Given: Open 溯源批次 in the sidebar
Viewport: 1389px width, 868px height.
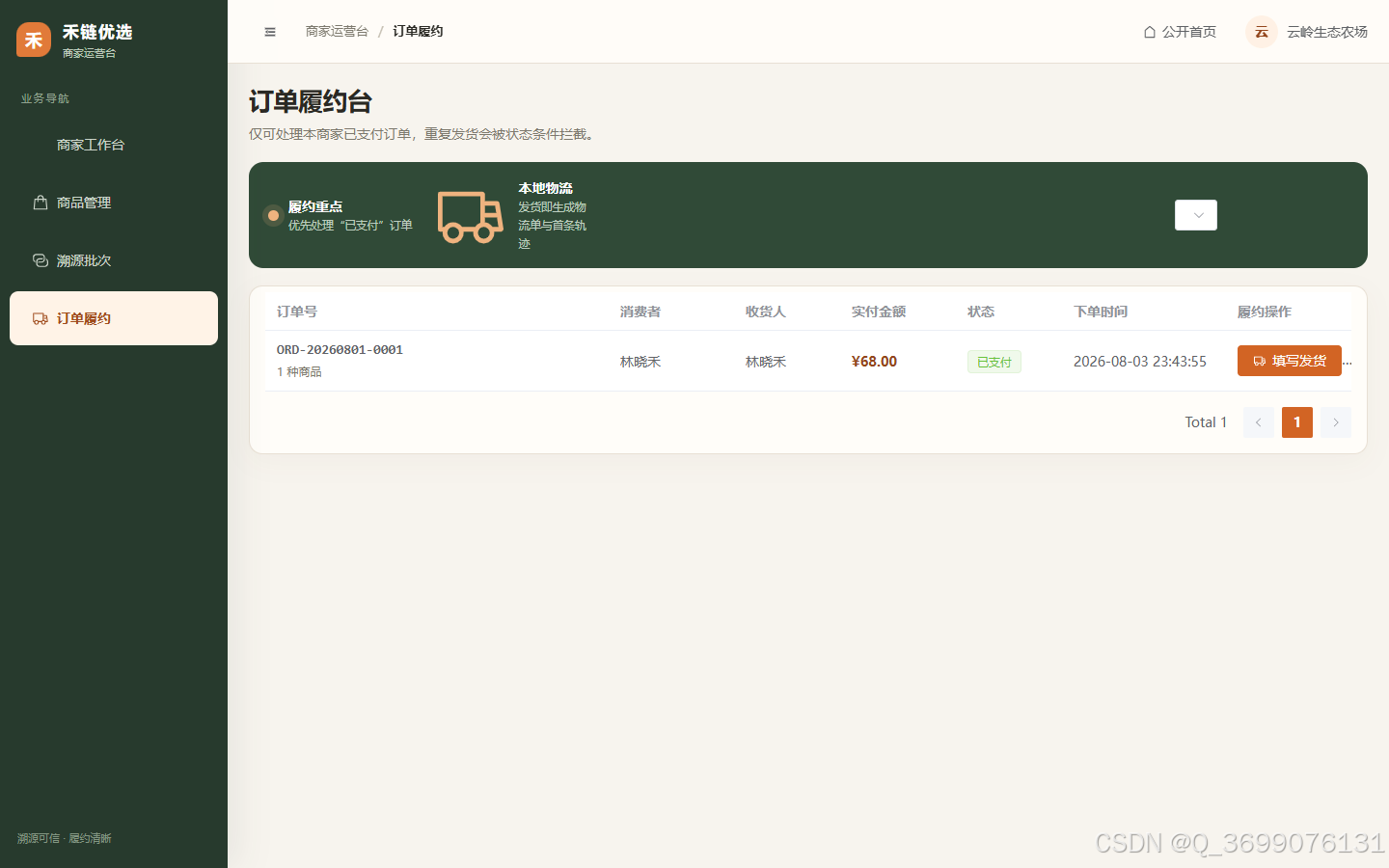Looking at the screenshot, I should click(114, 260).
